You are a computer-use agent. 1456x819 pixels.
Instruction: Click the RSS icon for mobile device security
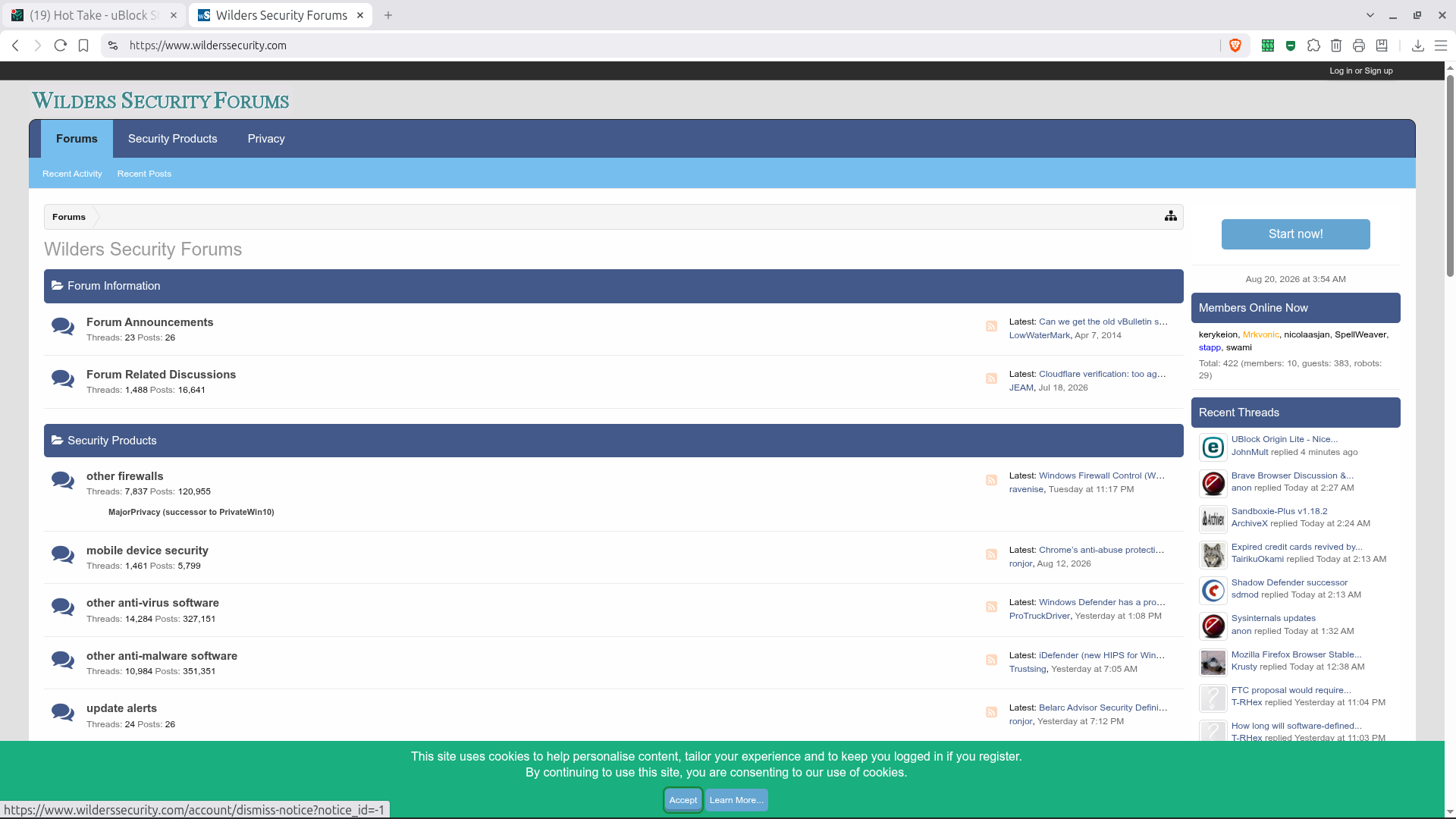coord(991,554)
